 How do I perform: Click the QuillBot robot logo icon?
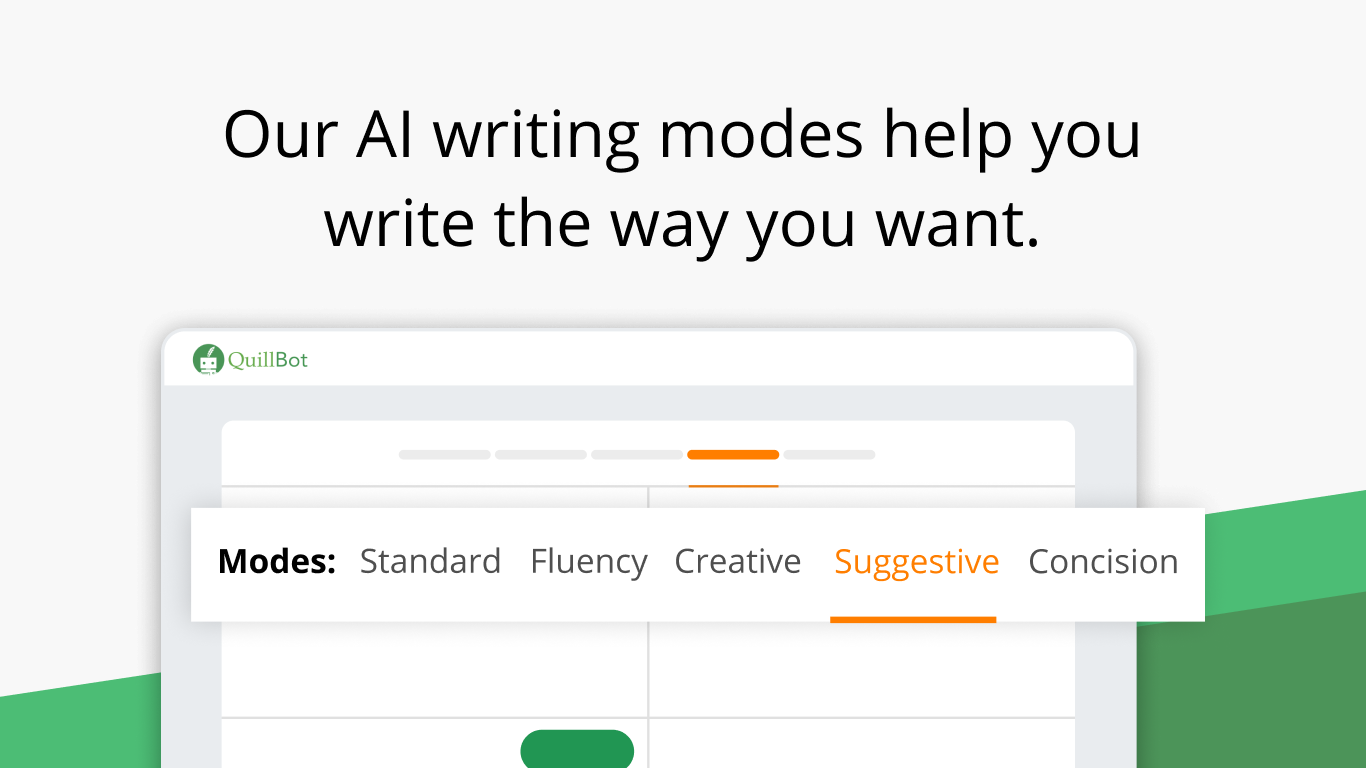[x=207, y=360]
